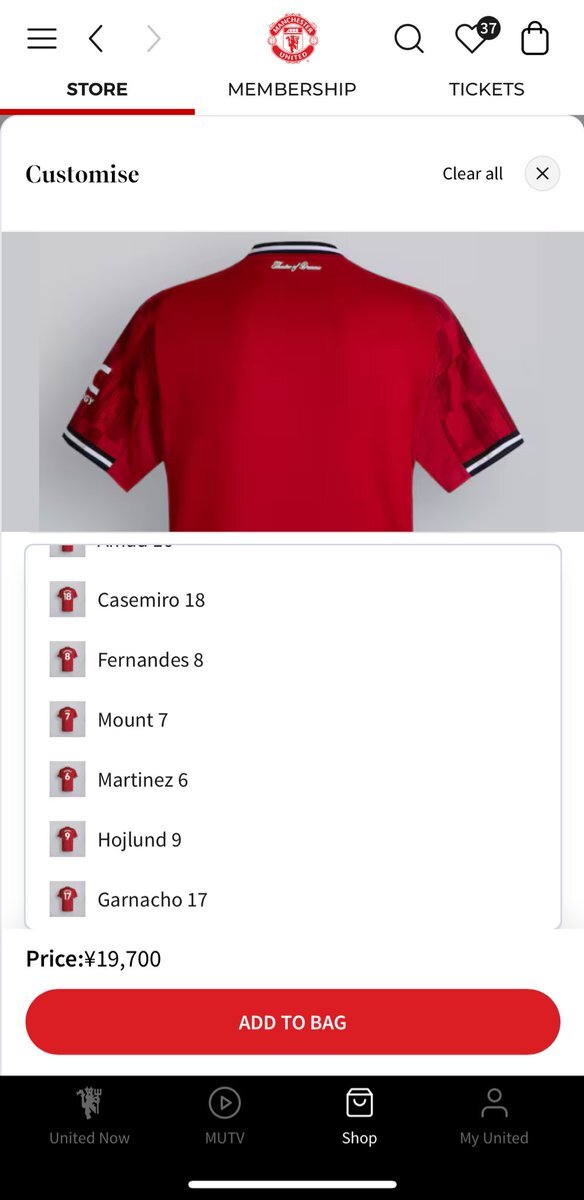Pick Mount 7 in the dropdown list
This screenshot has width=584, height=1200.
[293, 720]
